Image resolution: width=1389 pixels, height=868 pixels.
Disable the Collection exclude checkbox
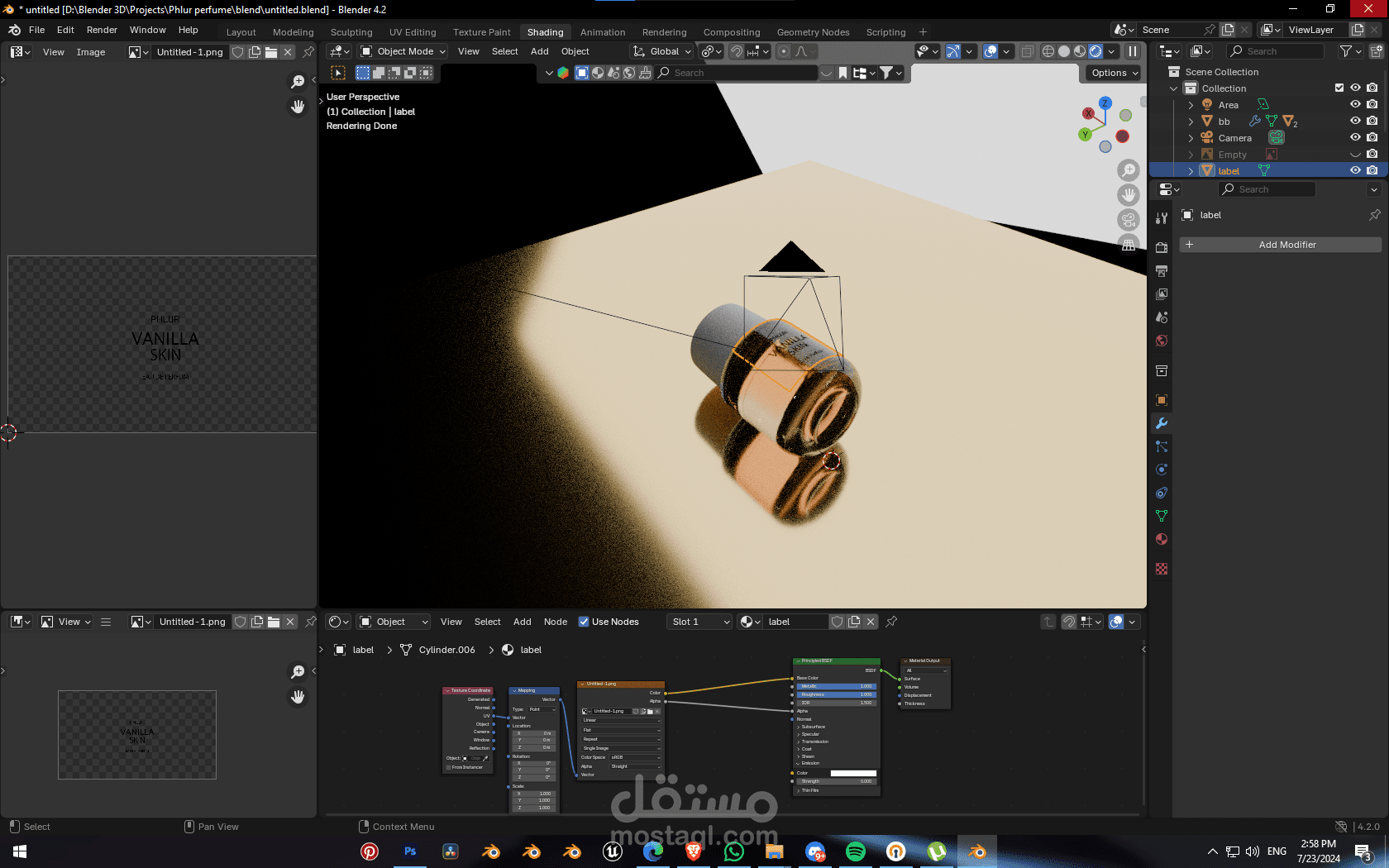tap(1339, 88)
